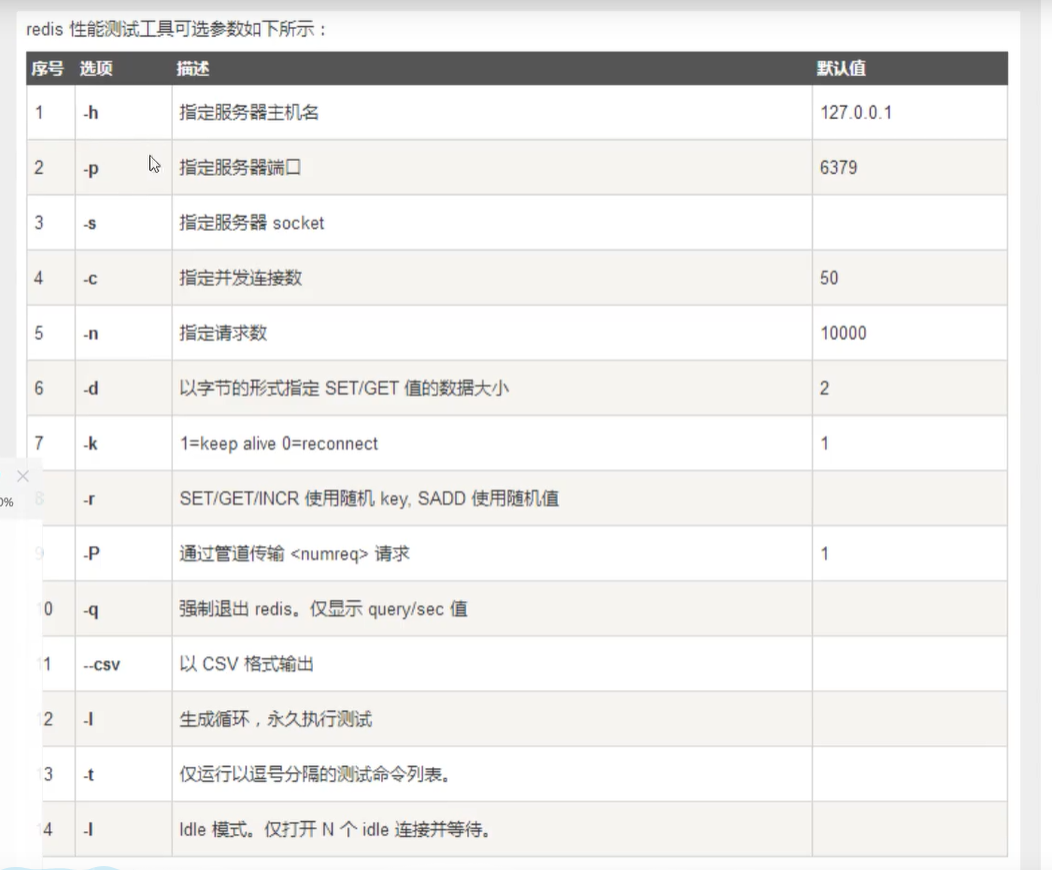
Task: Select row number 3 in 序号 column
Action: (39, 223)
